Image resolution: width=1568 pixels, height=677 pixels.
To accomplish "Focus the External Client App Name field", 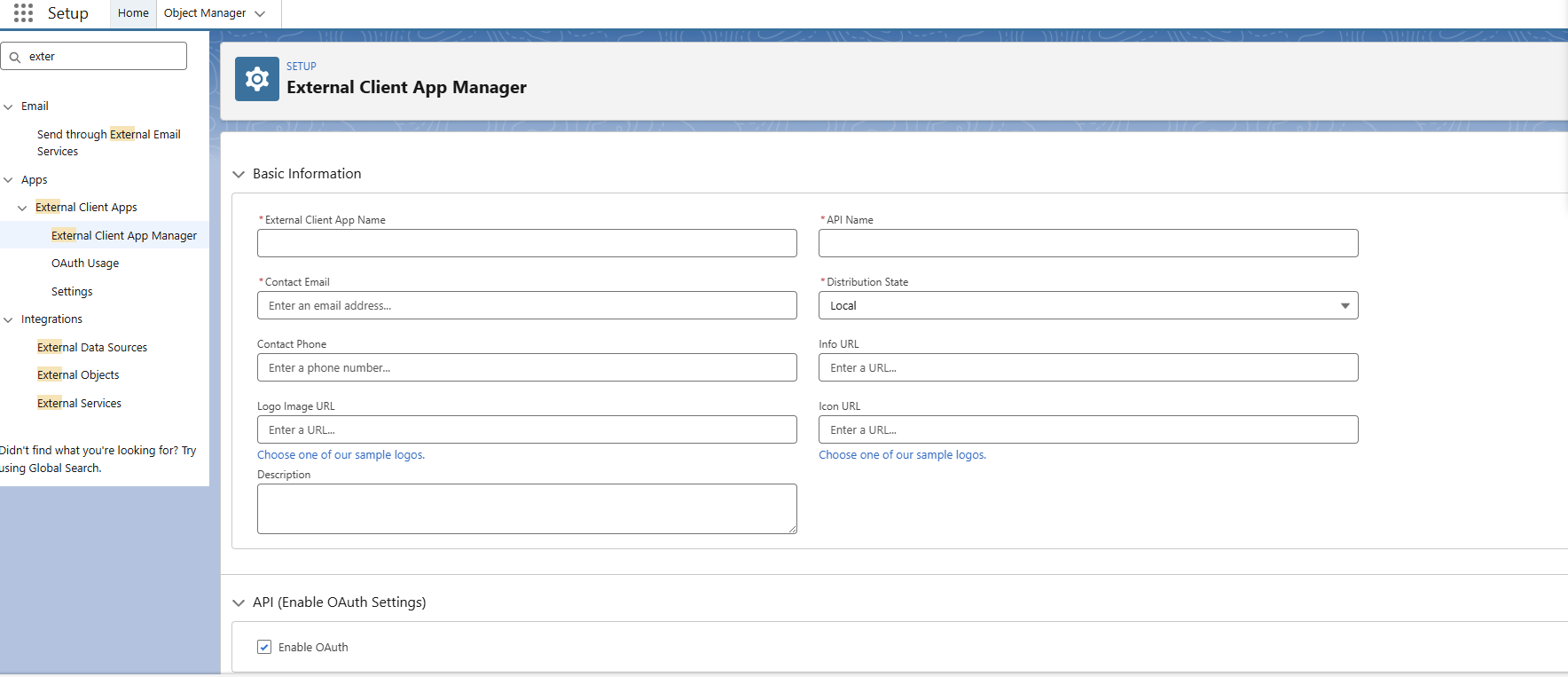I will [527, 243].
